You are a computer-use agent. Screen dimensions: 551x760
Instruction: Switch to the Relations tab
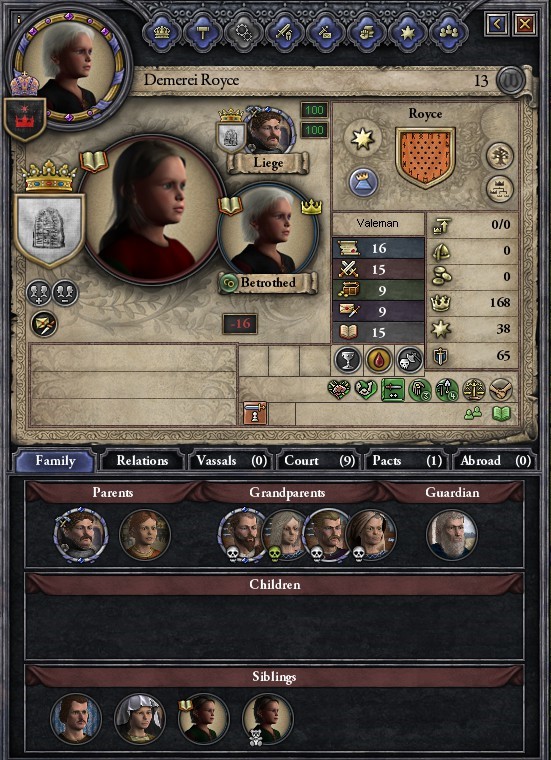pyautogui.click(x=142, y=461)
